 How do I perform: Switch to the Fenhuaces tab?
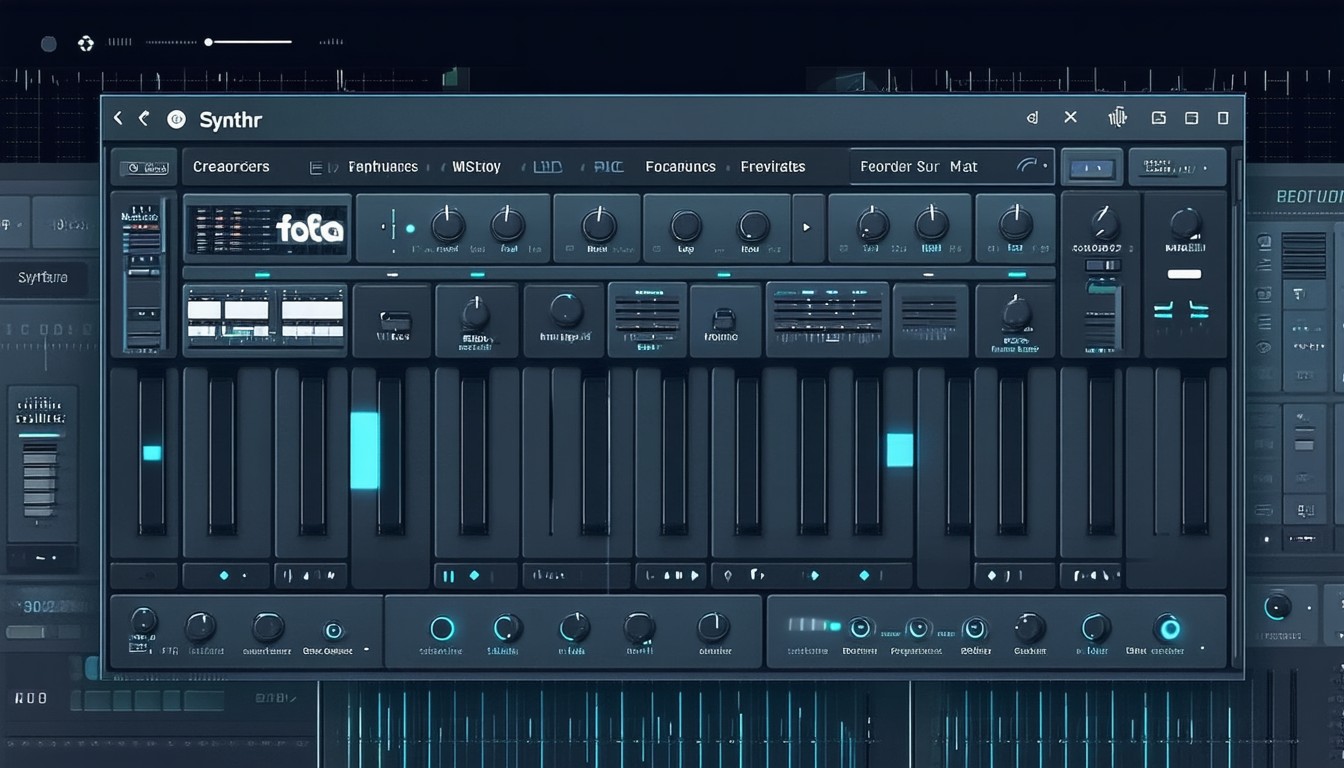point(382,167)
